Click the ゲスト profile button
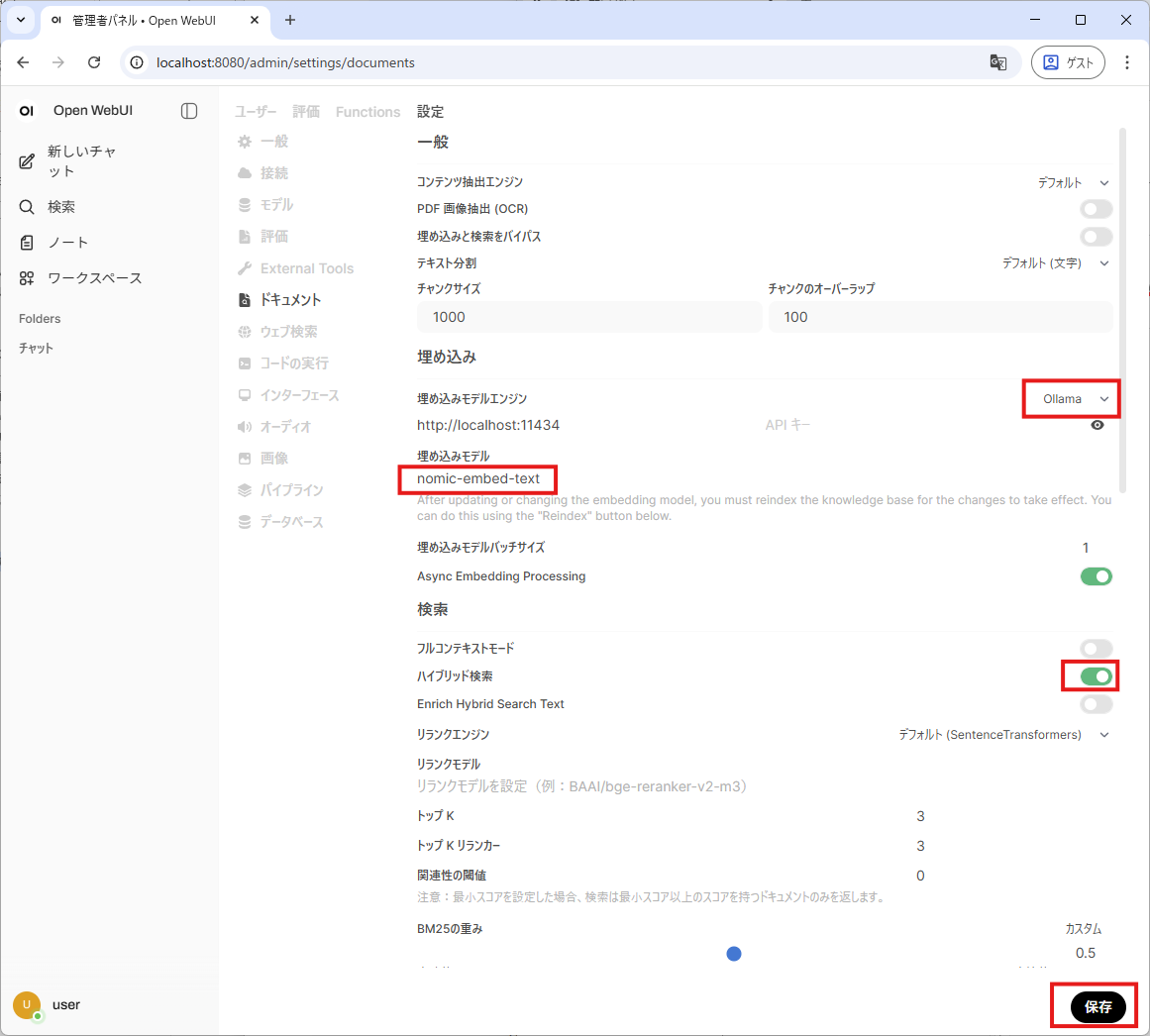 point(1068,62)
